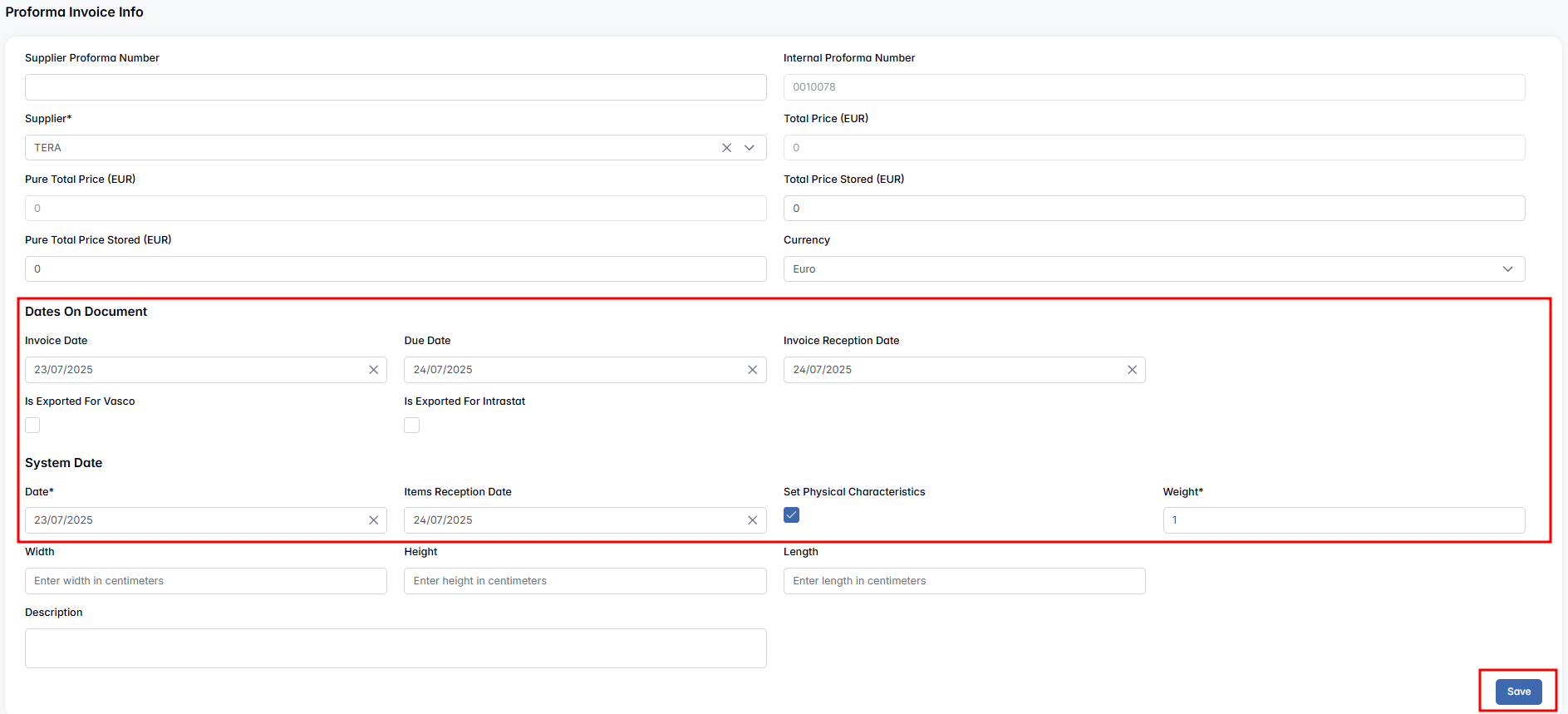The image size is (1568, 714).
Task: Expand the Supplier dropdown chevron
Action: pyautogui.click(x=750, y=148)
